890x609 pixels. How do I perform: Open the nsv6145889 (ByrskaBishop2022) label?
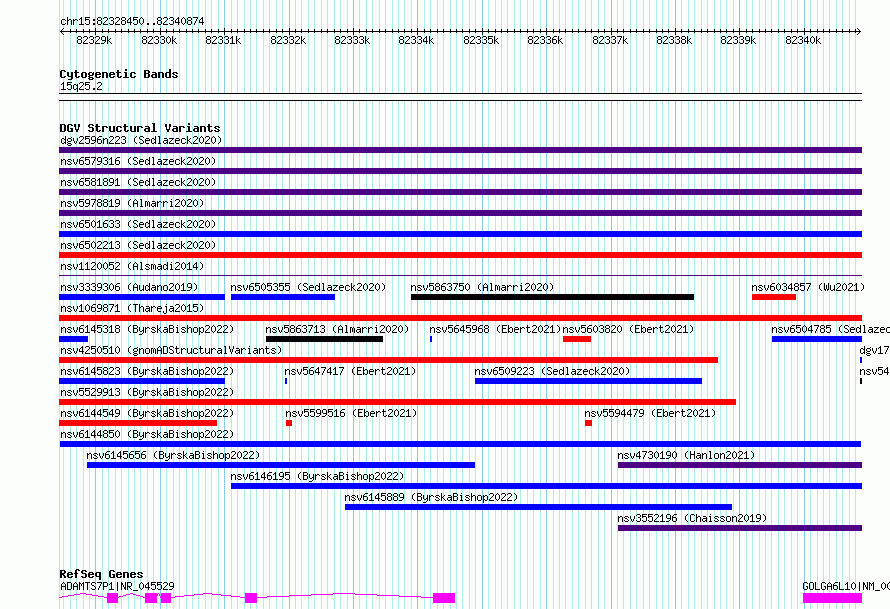point(431,497)
